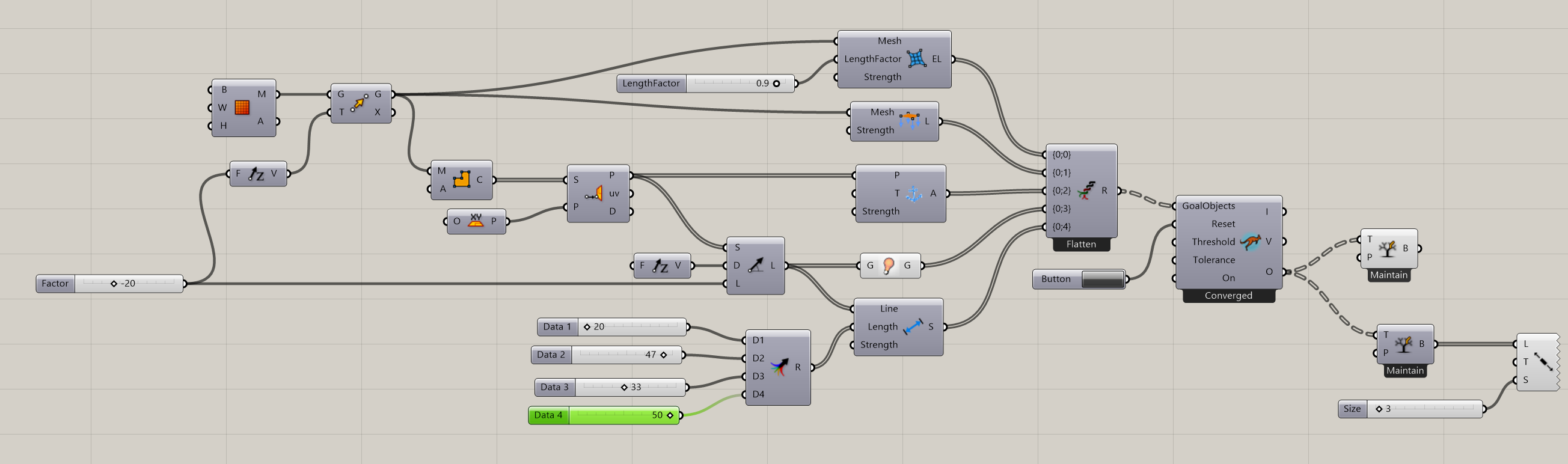Select the Tree Branch icon with unconnected output
The image size is (1568, 464).
click(x=1387, y=248)
